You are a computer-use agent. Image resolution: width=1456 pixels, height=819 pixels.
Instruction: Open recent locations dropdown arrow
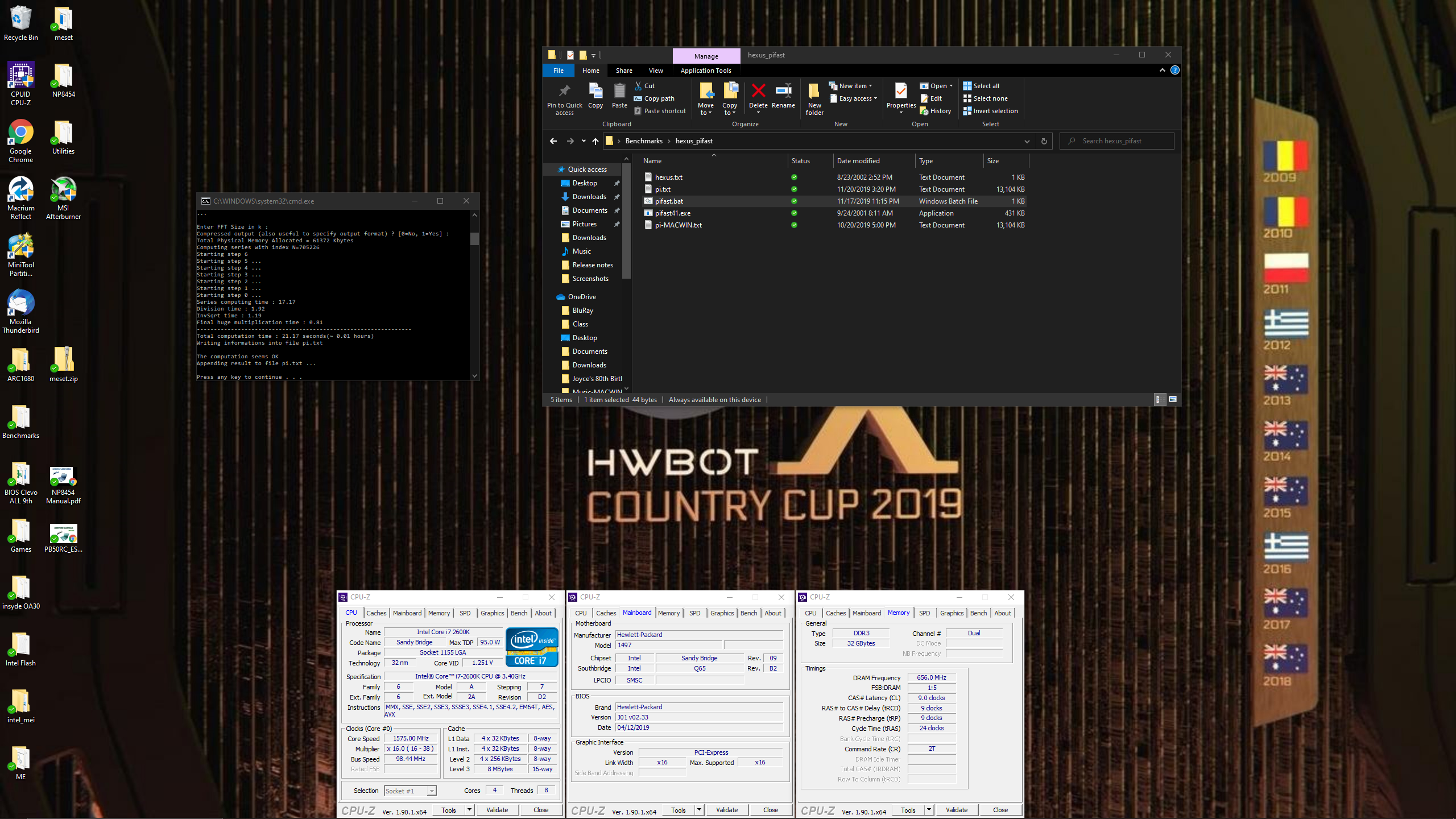point(583,141)
